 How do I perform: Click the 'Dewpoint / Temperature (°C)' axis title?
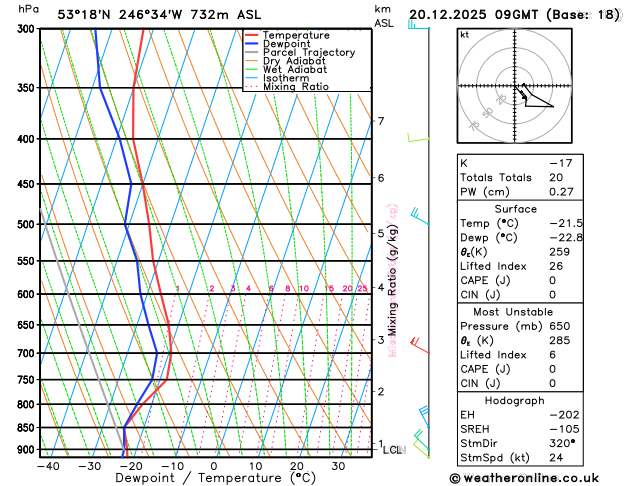[x=215, y=478]
